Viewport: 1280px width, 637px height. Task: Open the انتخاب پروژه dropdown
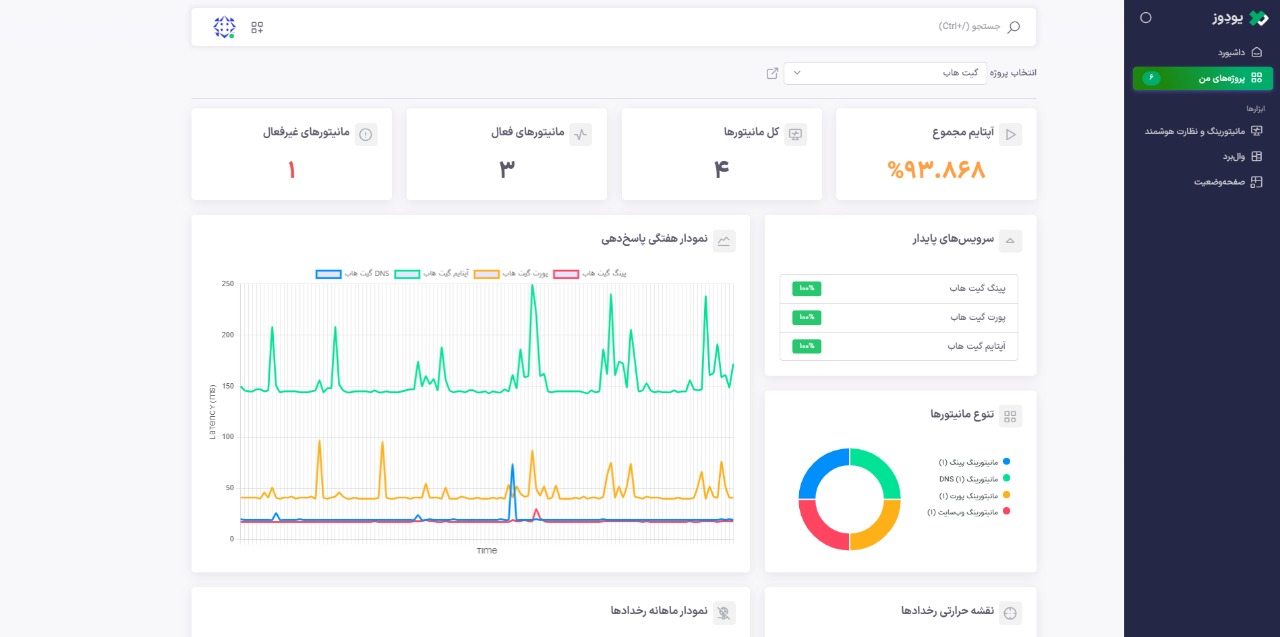(x=885, y=73)
